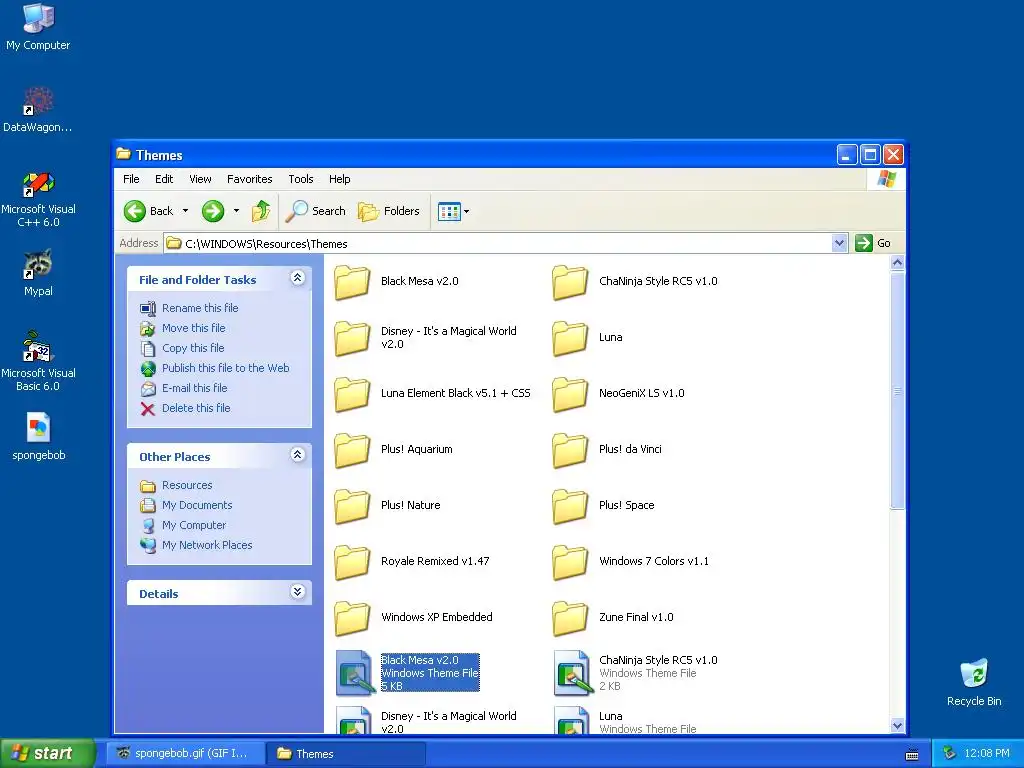
Task: Expand the address bar dropdown
Action: click(839, 243)
